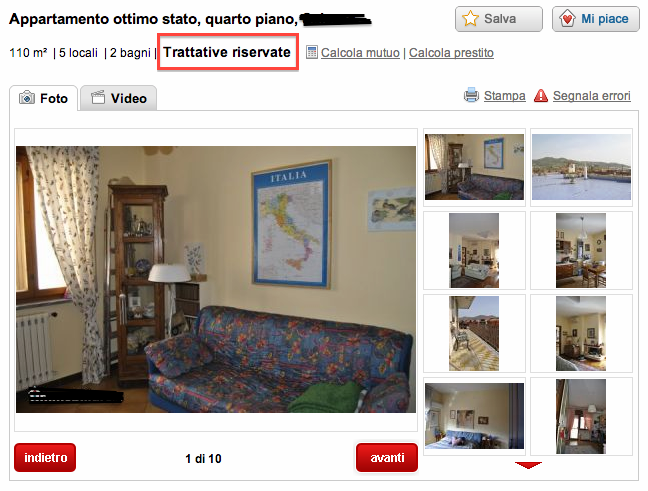The image size is (648, 491).
Task: Switch to the Video tab
Action: [x=118, y=98]
